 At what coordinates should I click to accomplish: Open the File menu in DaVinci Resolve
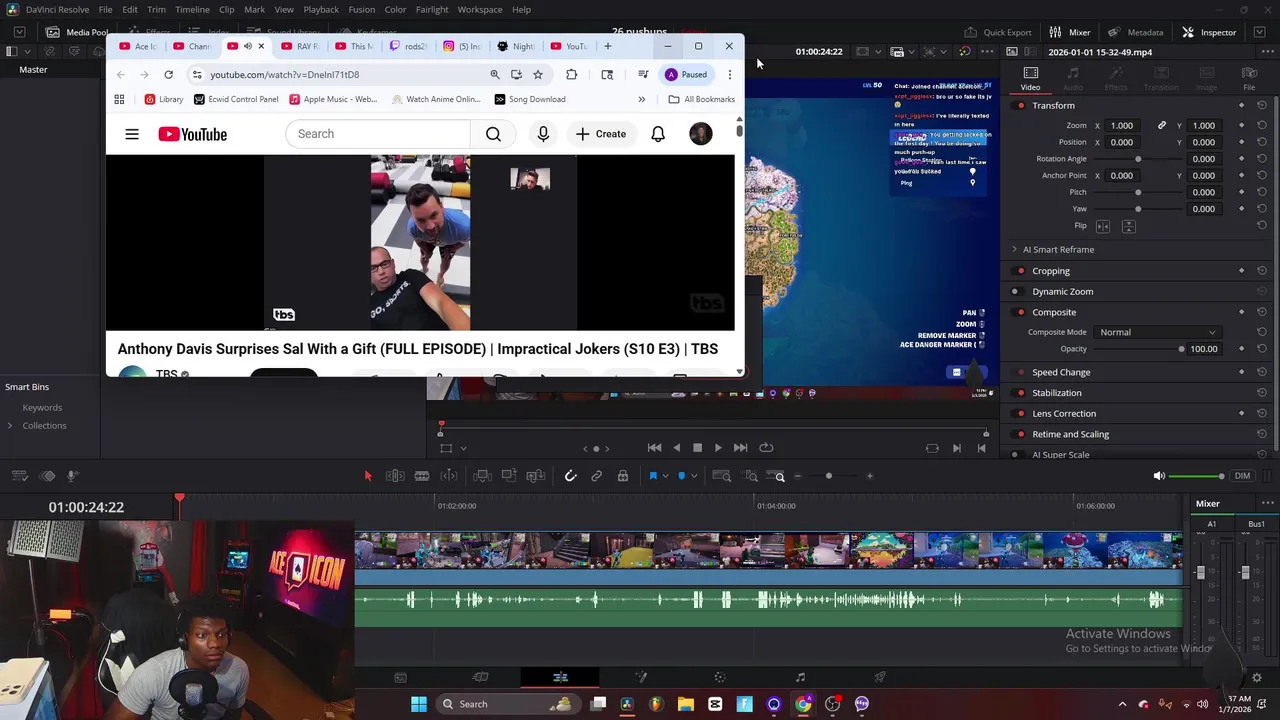105,10
